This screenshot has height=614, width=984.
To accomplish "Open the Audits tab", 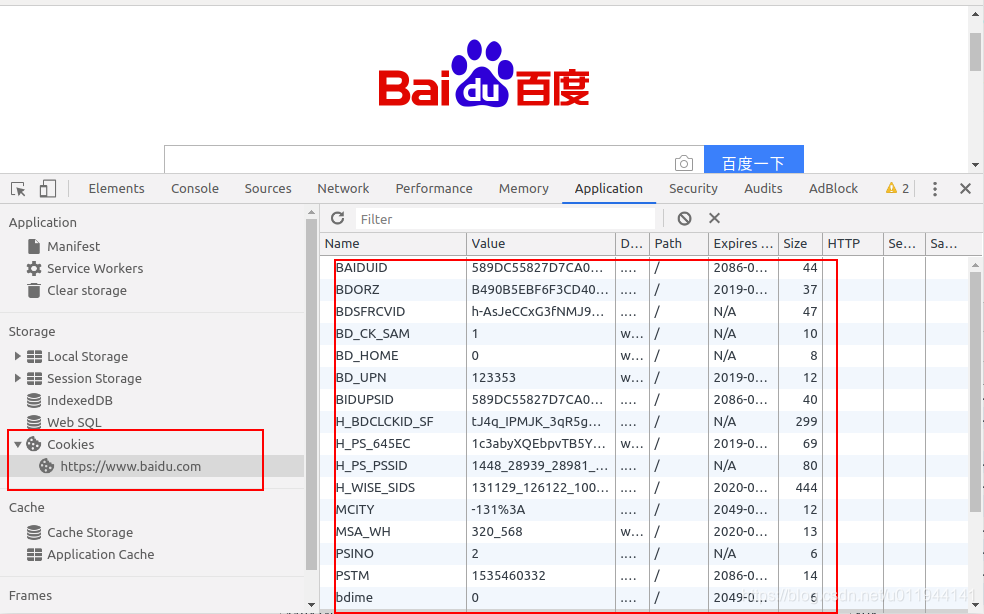I will pos(763,188).
